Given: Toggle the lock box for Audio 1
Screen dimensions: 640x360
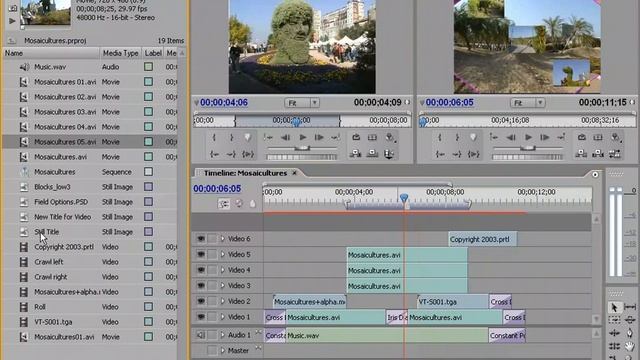Looking at the screenshot, I should (x=212, y=335).
